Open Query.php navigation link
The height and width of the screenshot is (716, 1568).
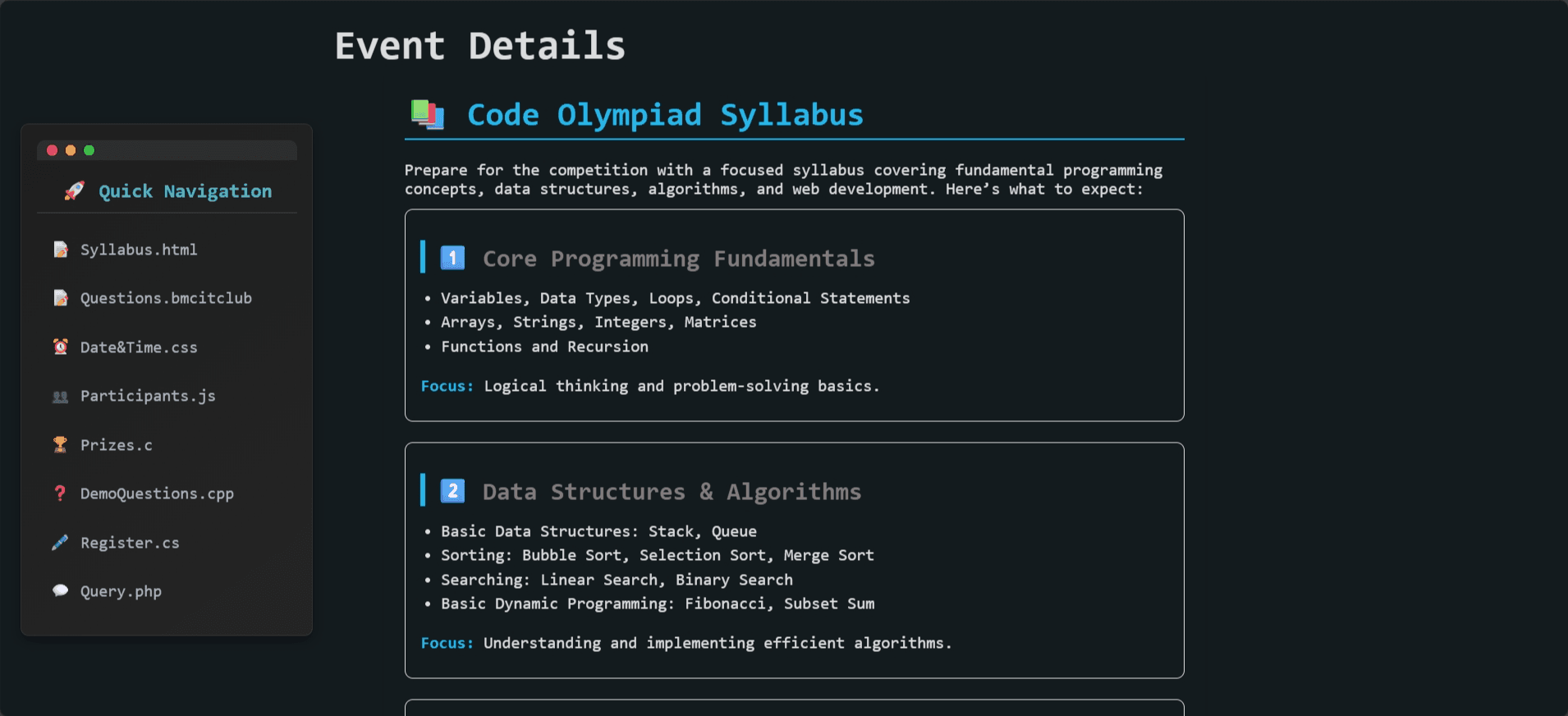[121, 591]
